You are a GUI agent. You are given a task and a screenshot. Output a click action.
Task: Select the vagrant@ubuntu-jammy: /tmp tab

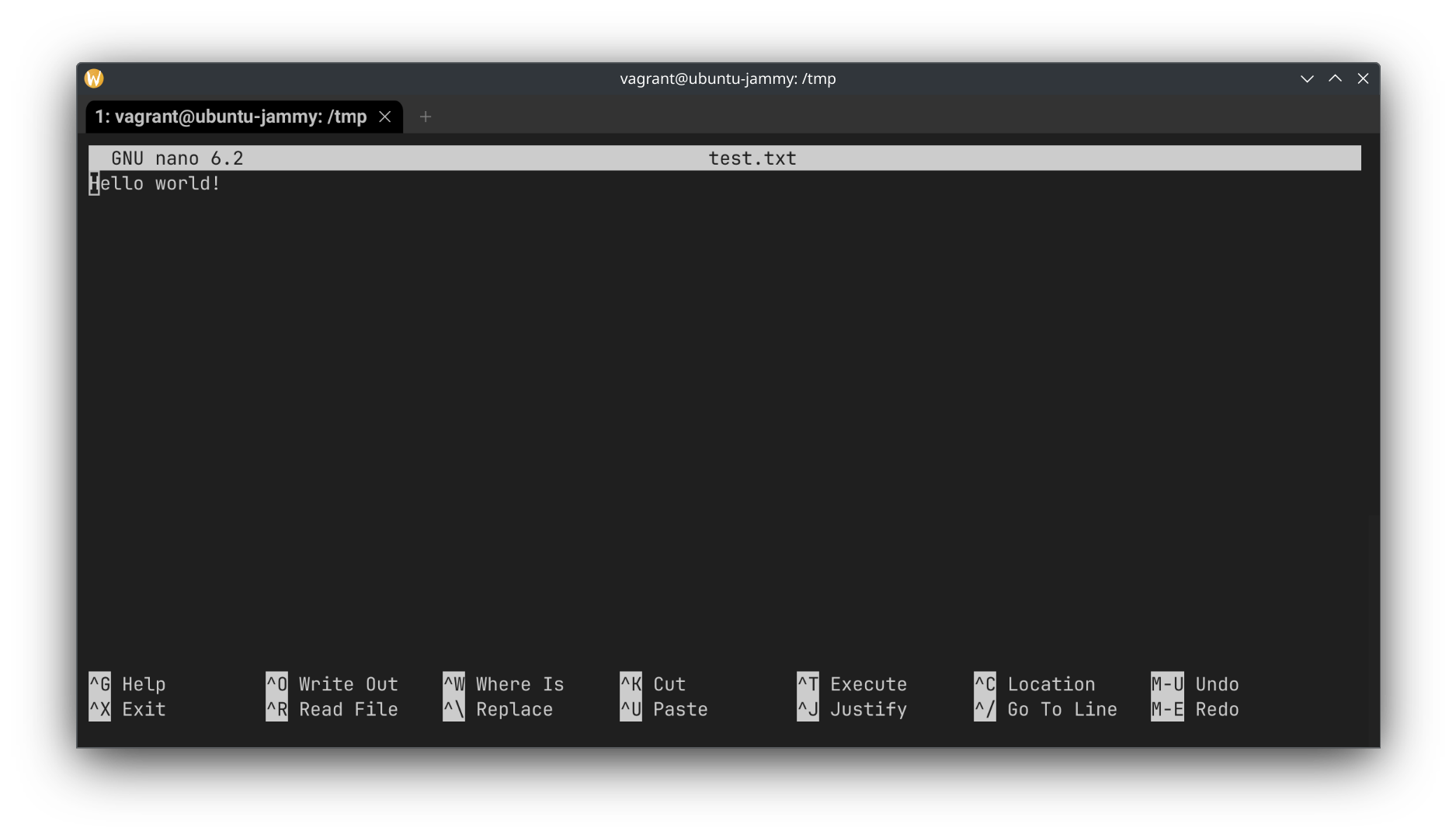pos(231,116)
